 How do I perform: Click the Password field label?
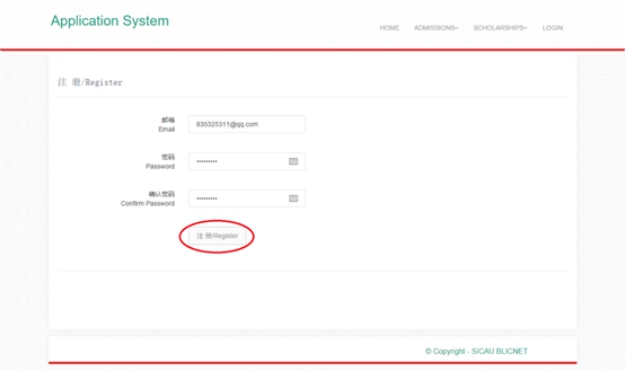click(160, 166)
